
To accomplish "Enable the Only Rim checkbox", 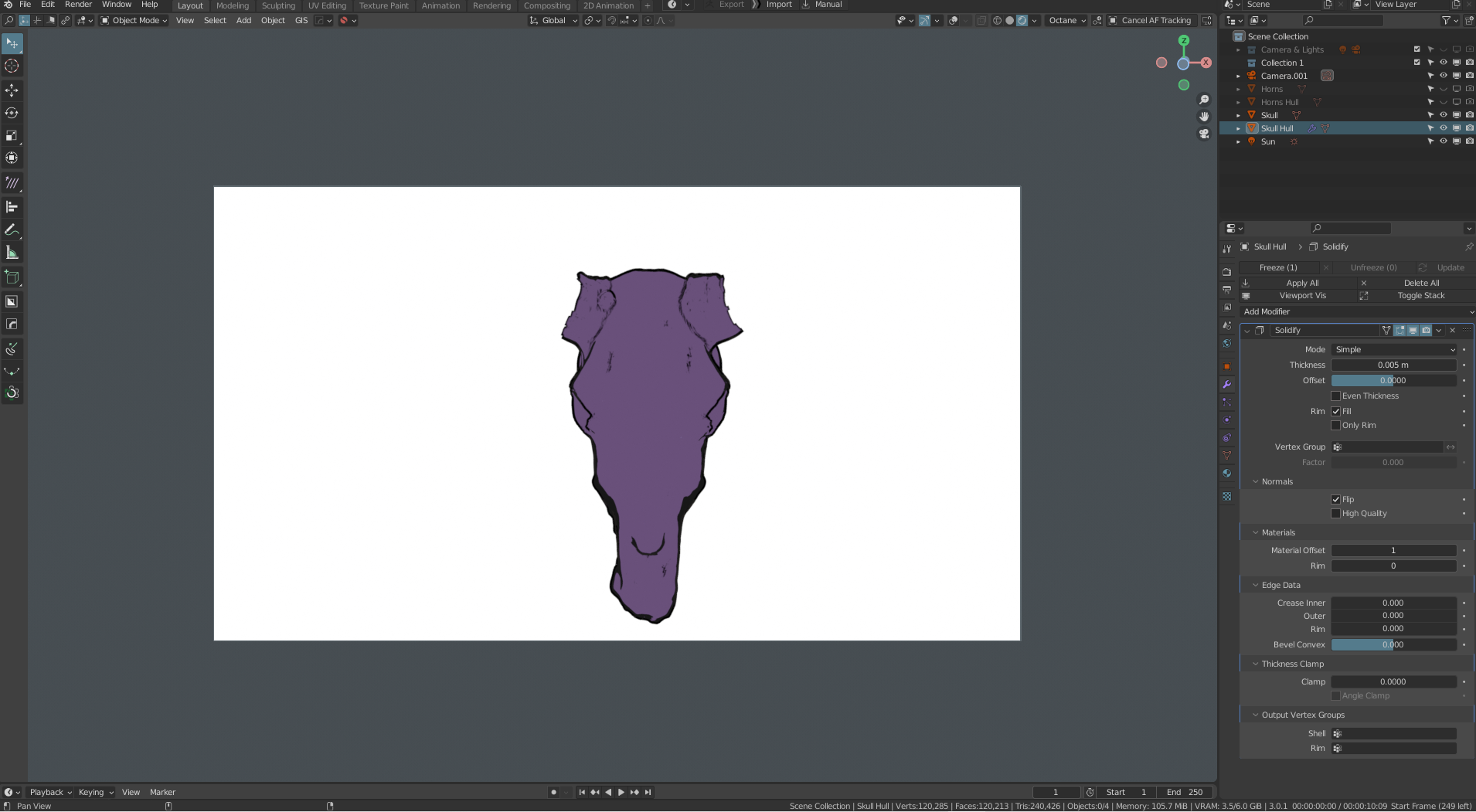I will coord(1335,426).
